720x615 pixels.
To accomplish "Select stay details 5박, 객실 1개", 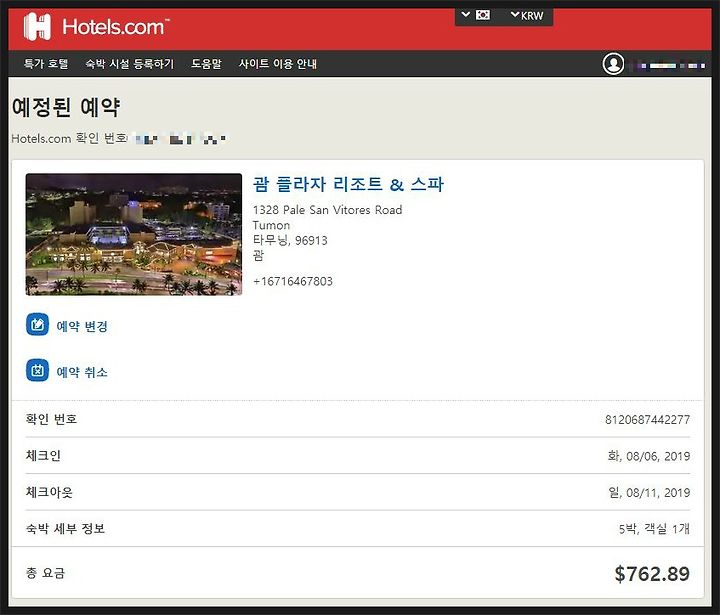I will tap(654, 529).
